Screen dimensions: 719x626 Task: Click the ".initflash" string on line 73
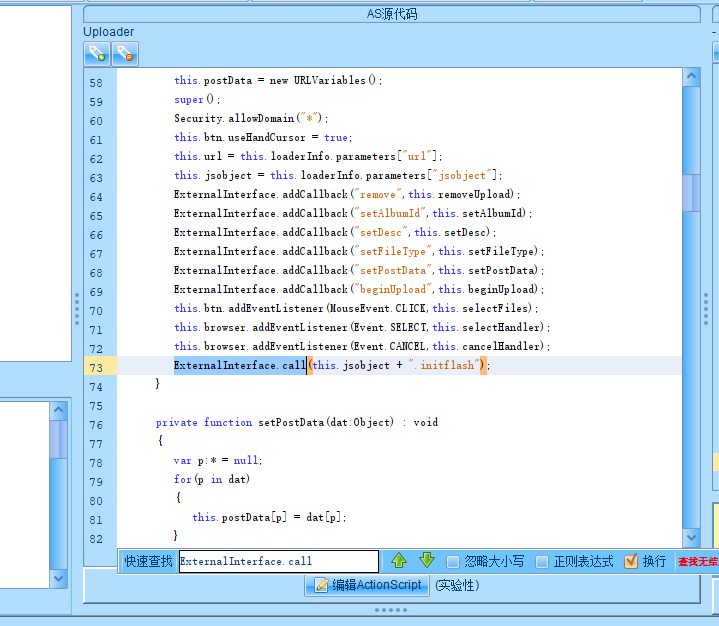444,365
